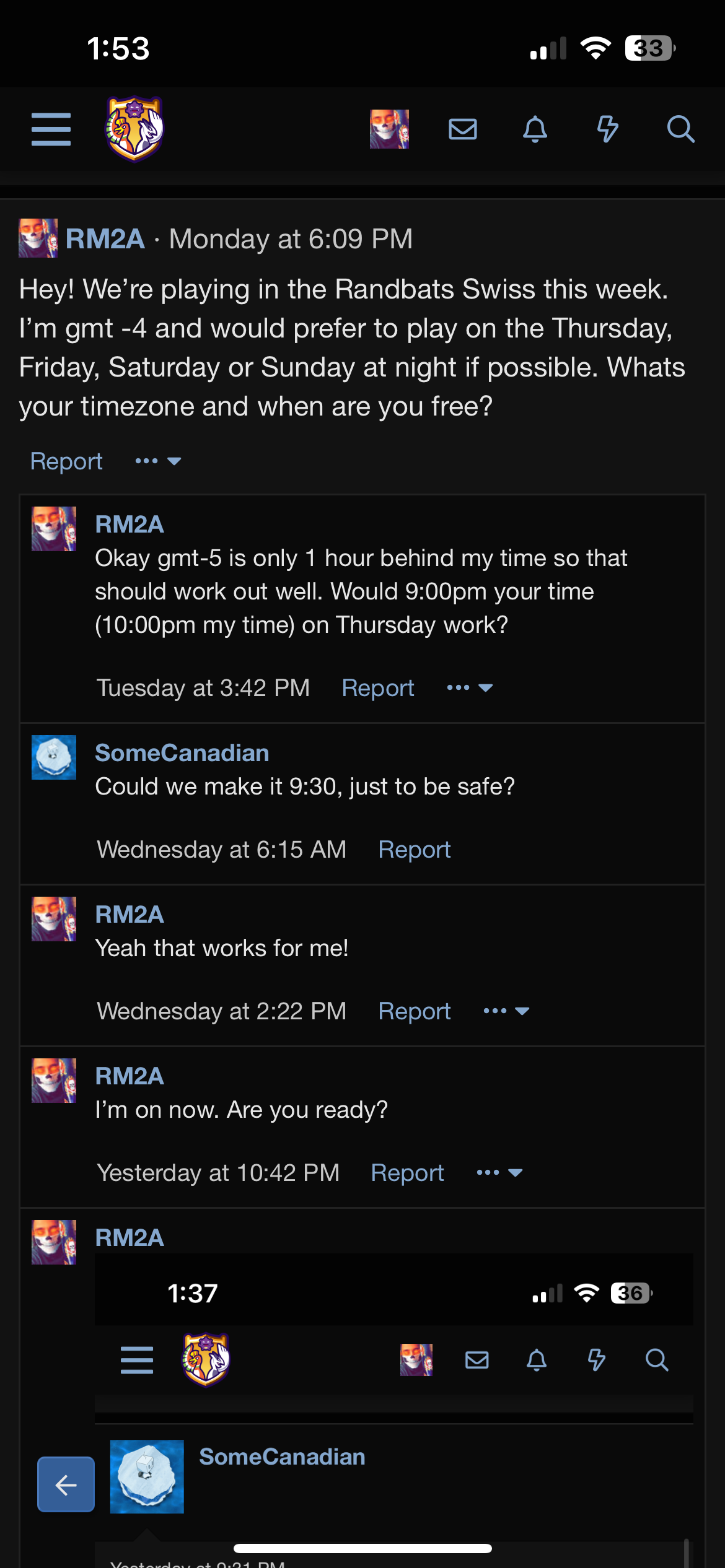The height and width of the screenshot is (1568, 725).
Task: Report the Monday 6:09 PM profile post
Action: click(66, 461)
